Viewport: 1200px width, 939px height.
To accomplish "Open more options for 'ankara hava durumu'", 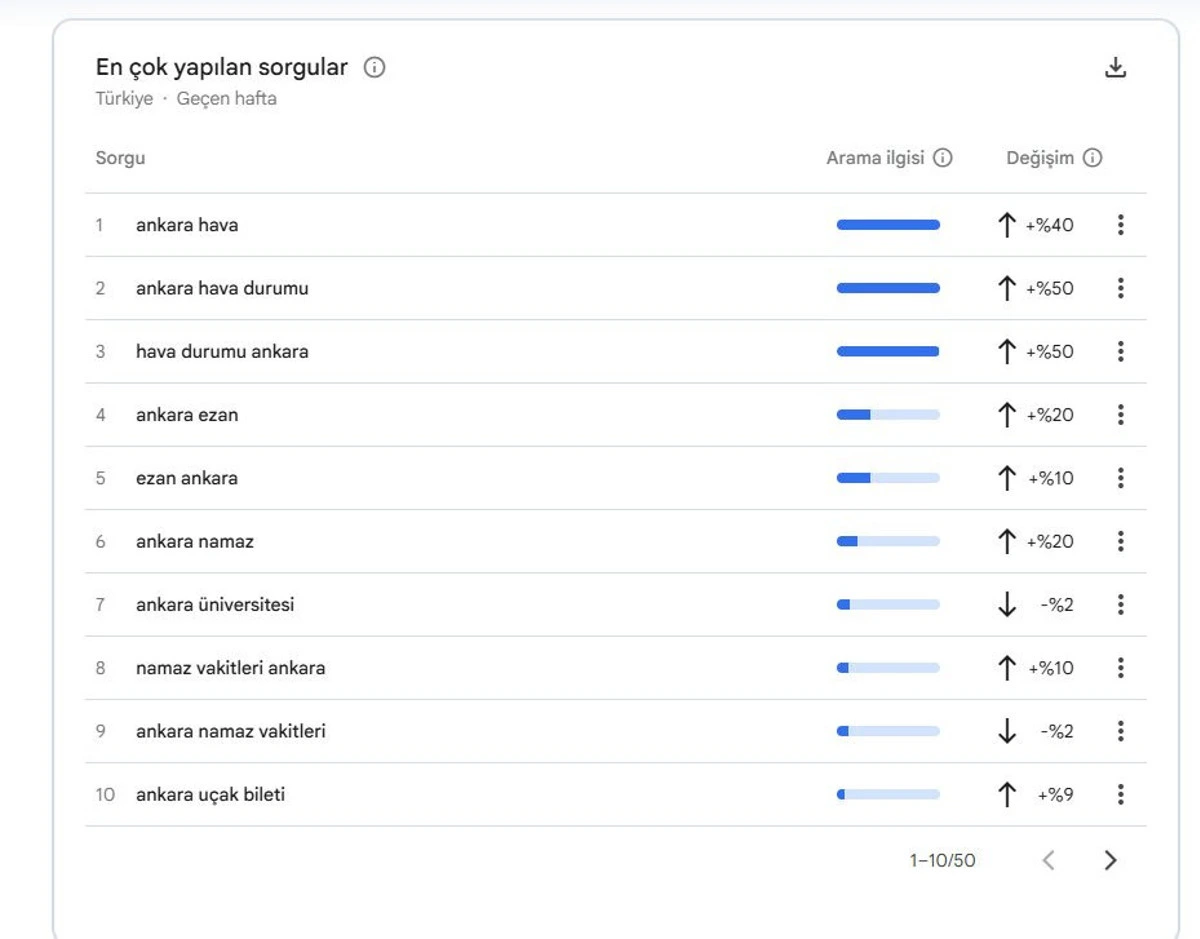I will (1120, 288).
